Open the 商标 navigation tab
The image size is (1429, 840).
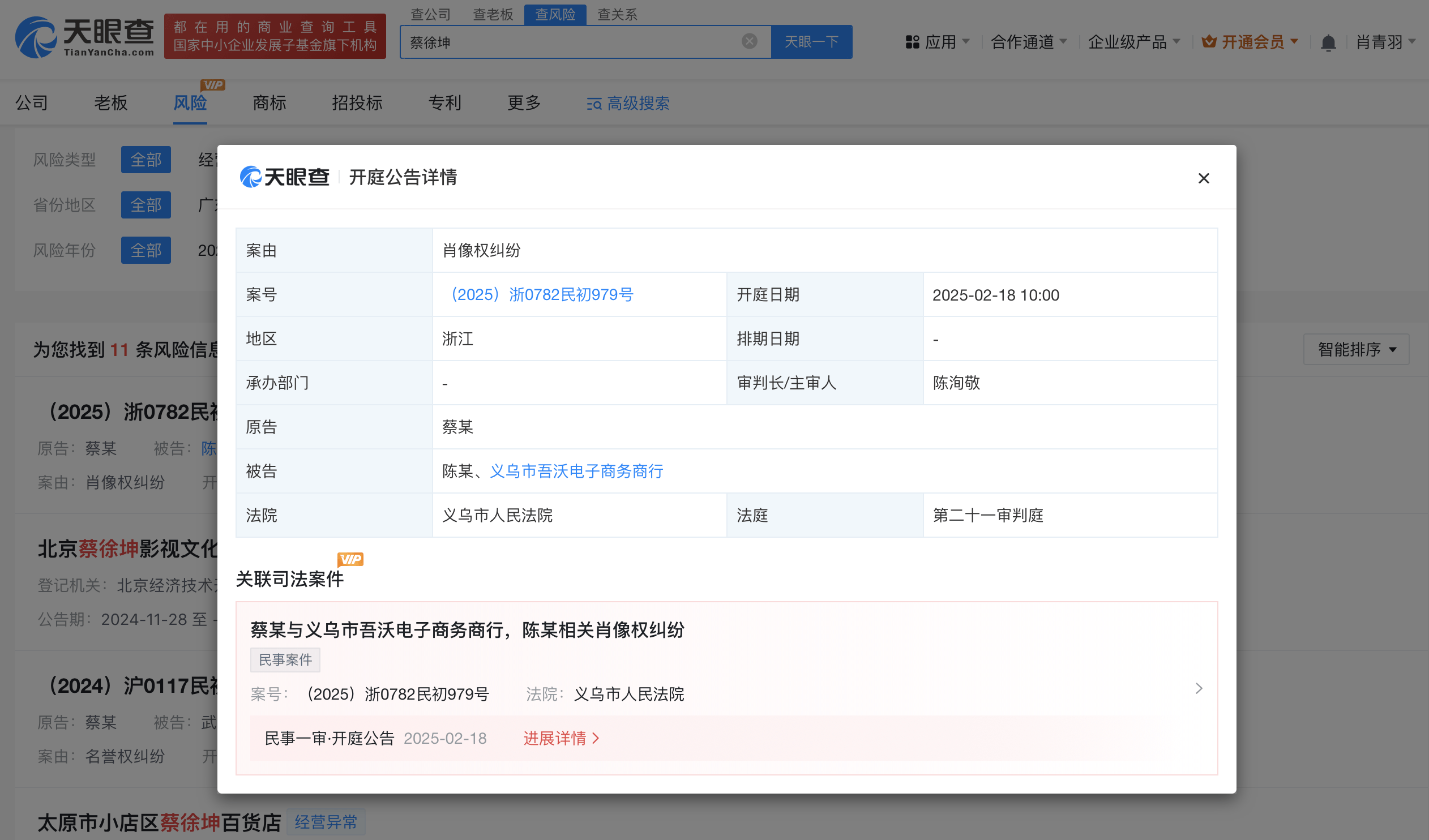[269, 102]
